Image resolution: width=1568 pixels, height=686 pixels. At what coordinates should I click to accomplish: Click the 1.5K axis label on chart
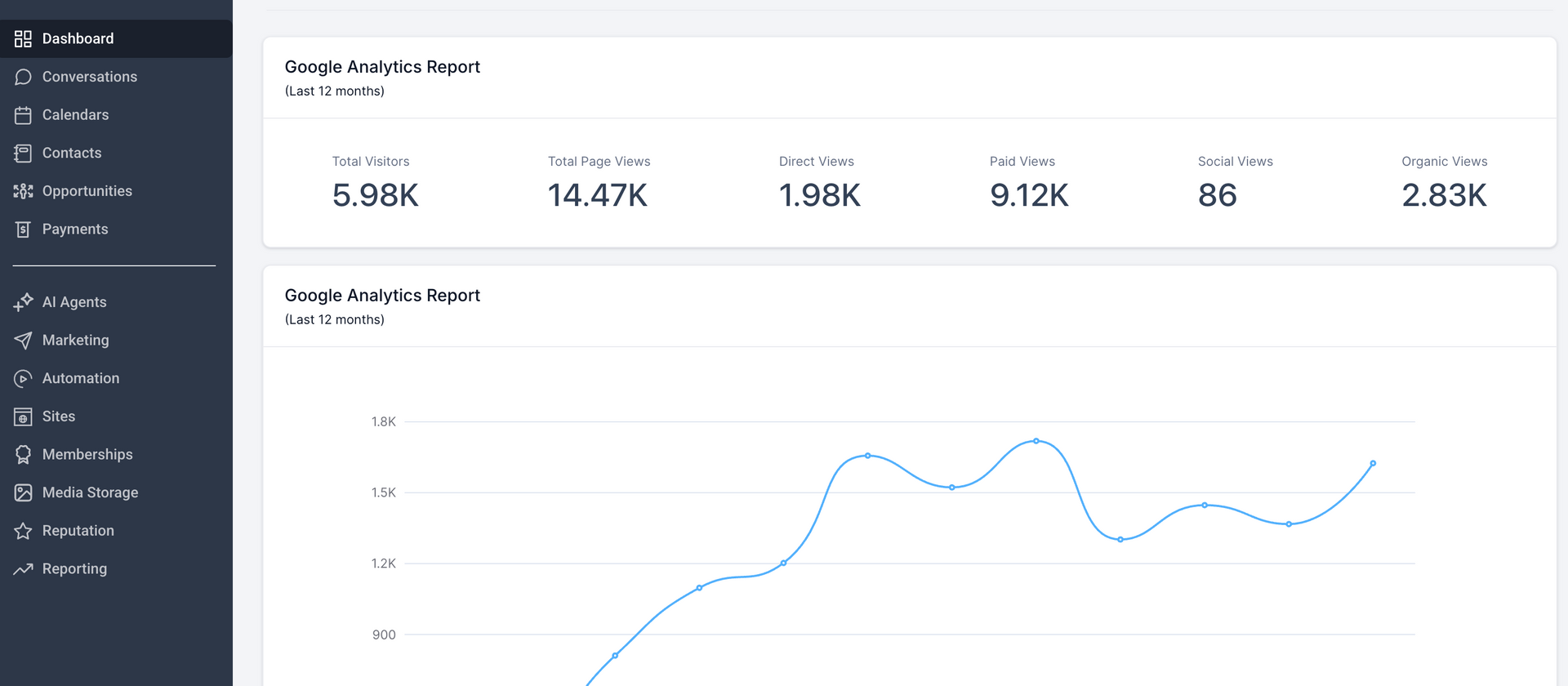[x=384, y=492]
